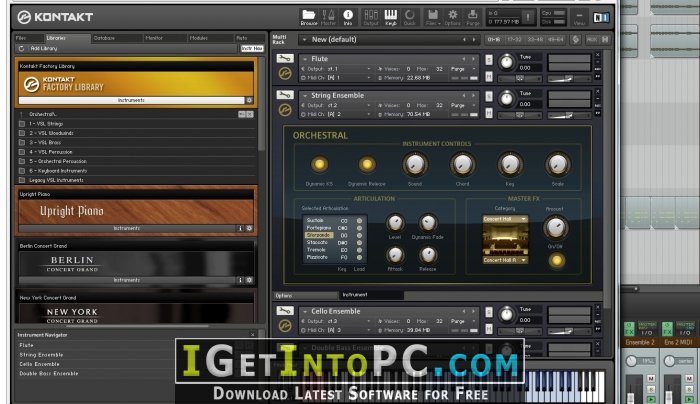Click the Native Instruments NI logo

click(x=601, y=17)
